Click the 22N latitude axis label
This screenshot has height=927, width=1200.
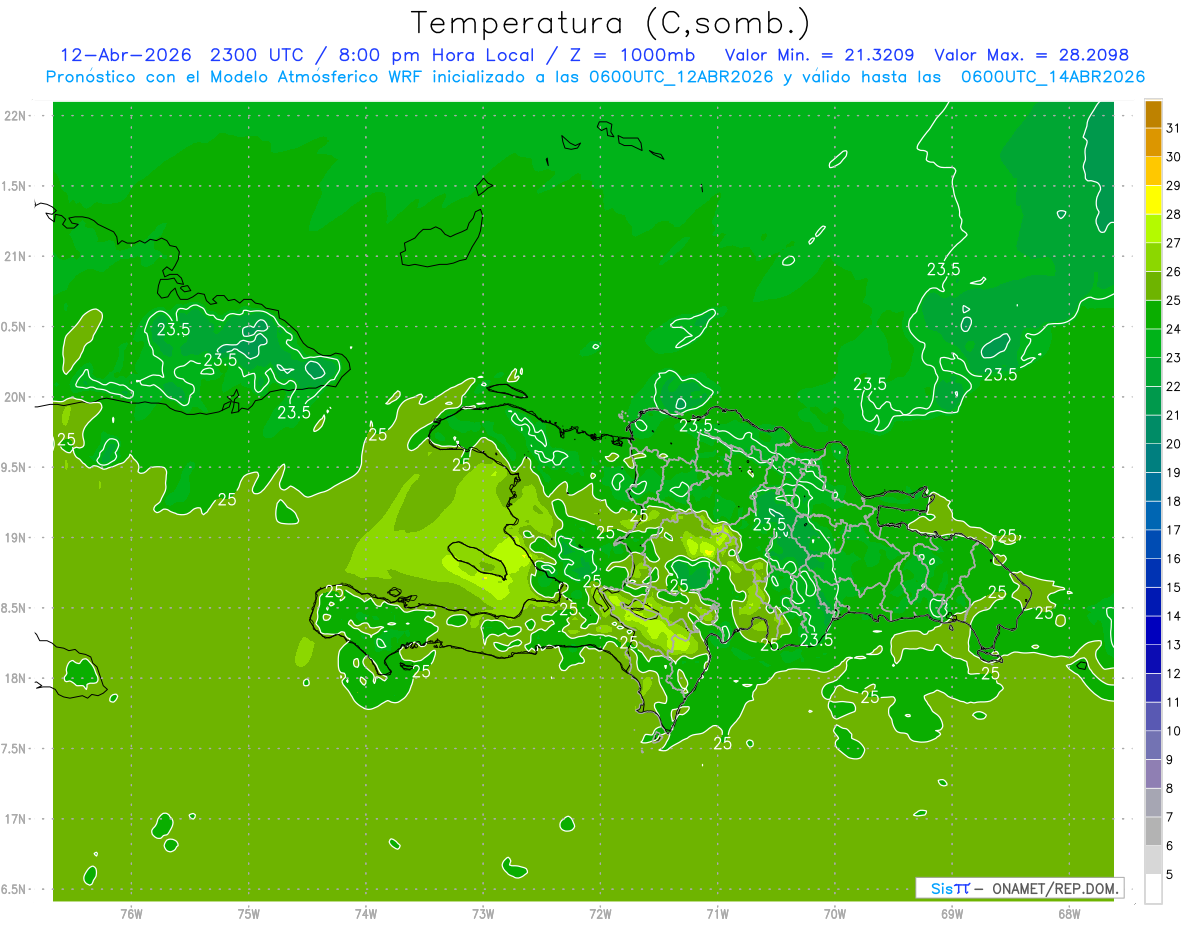click(16, 116)
